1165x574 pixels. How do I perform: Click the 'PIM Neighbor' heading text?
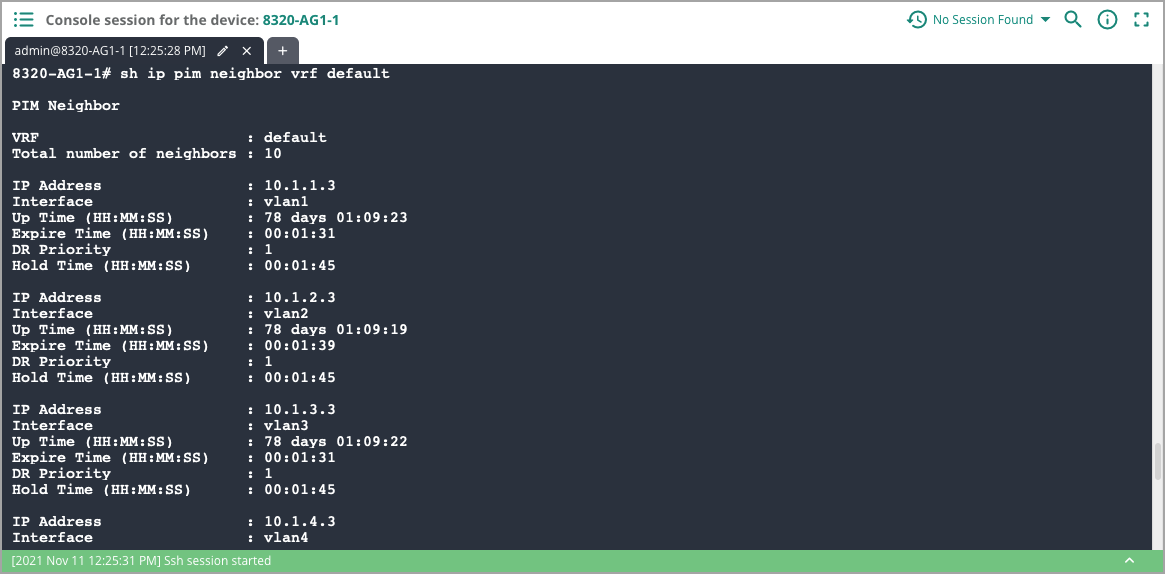[x=65, y=105]
